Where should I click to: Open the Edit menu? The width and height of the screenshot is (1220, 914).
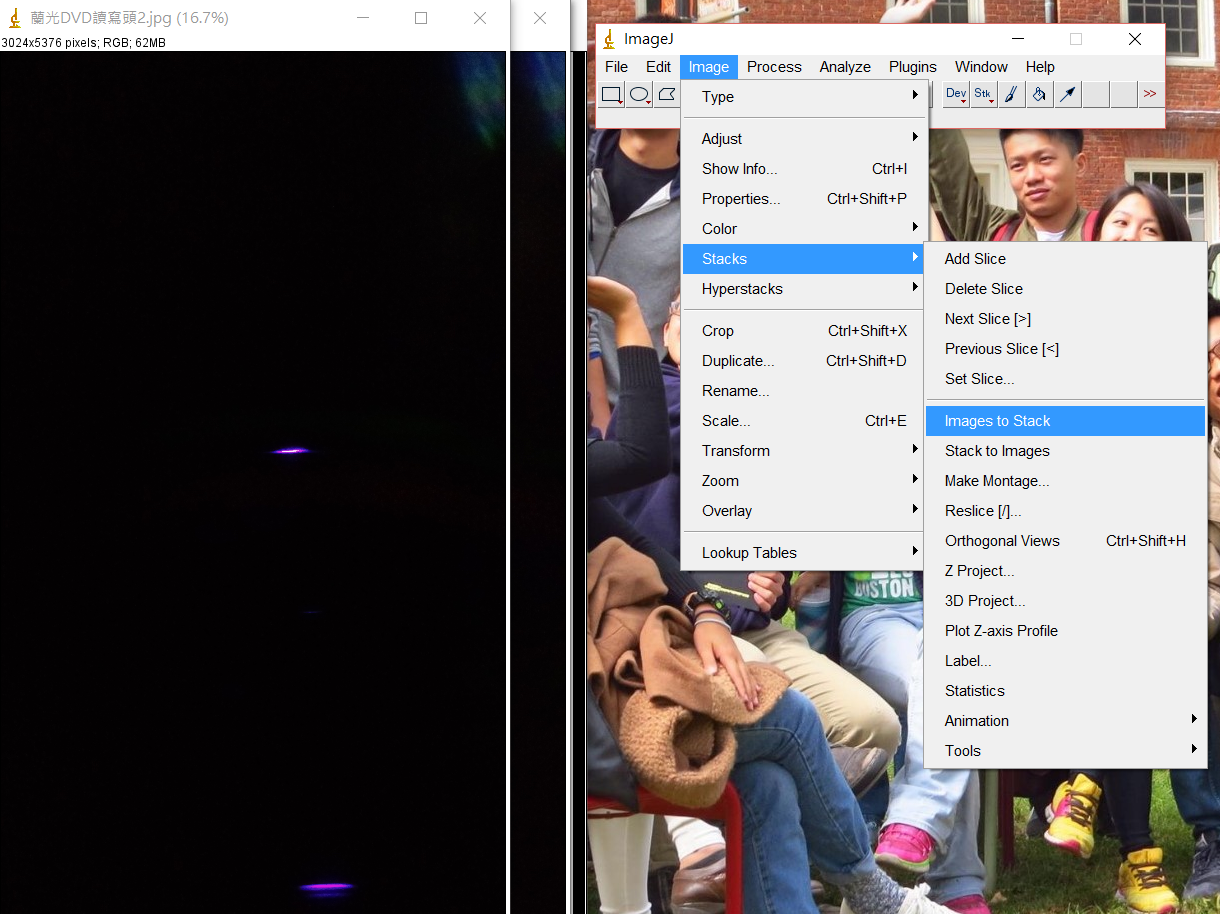pos(658,67)
